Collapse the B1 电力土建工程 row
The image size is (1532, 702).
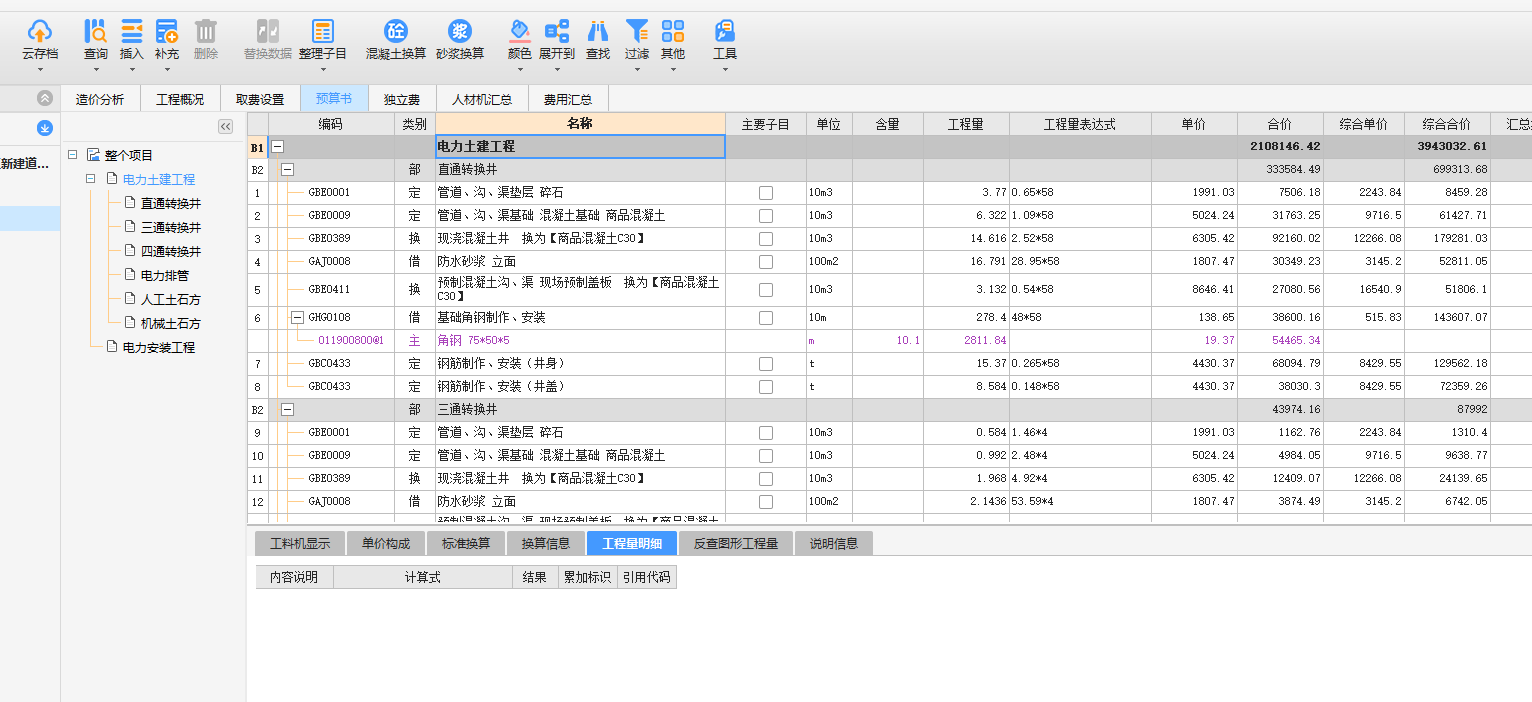click(278, 146)
